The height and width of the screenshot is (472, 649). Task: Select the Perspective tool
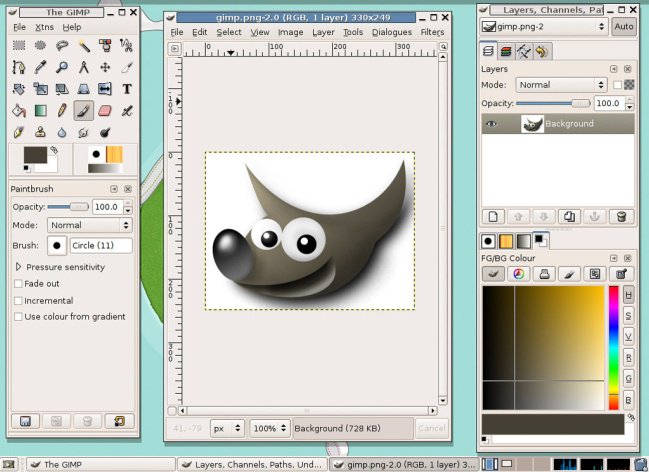pos(84,89)
